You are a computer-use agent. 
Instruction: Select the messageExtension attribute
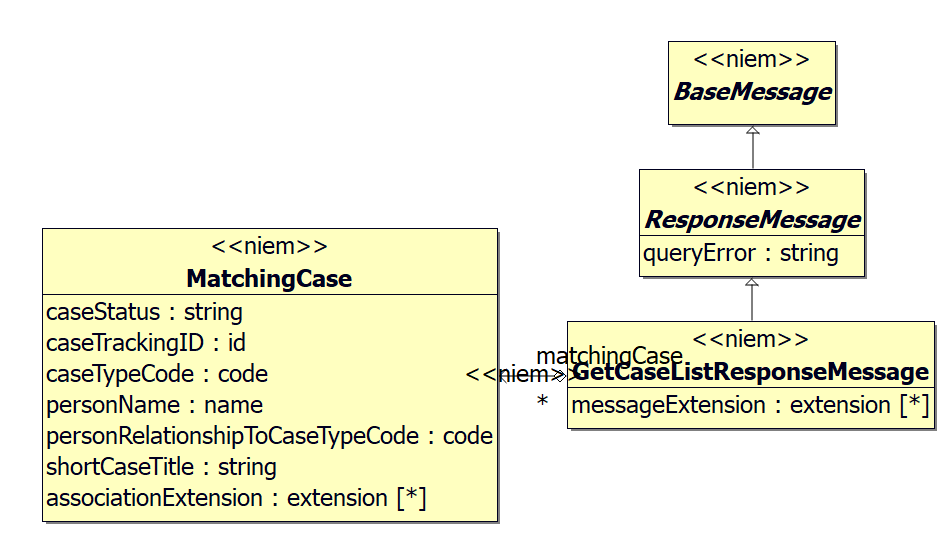click(x=750, y=406)
